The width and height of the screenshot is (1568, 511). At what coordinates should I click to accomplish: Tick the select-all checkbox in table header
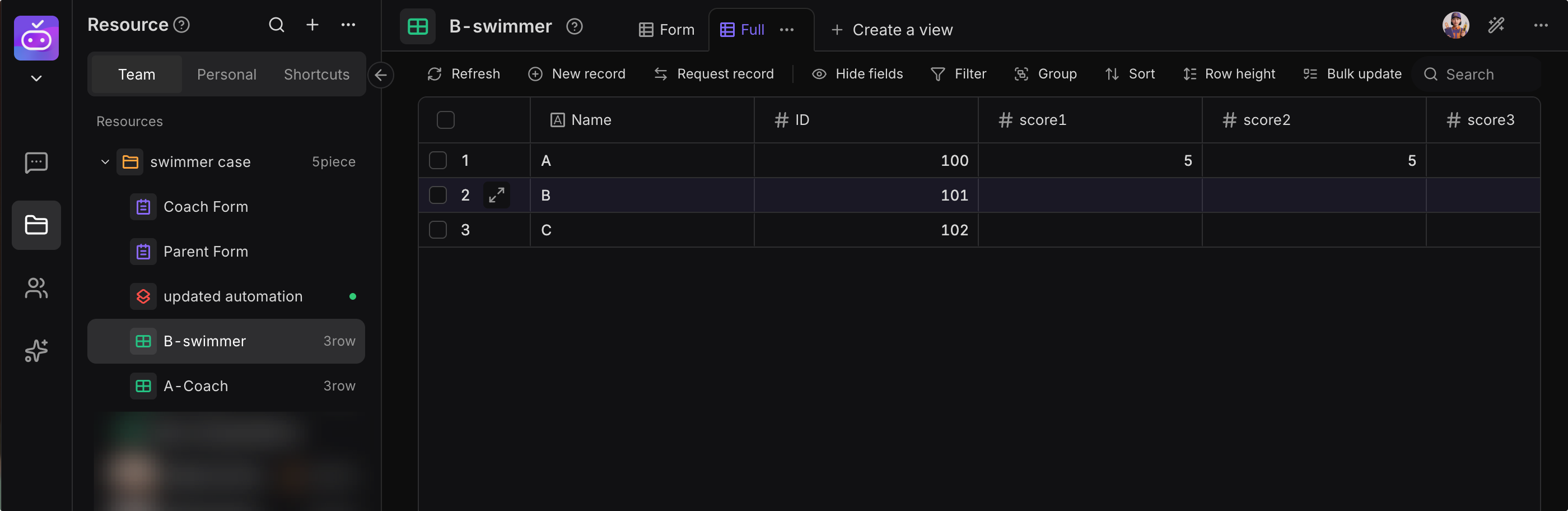pos(446,120)
